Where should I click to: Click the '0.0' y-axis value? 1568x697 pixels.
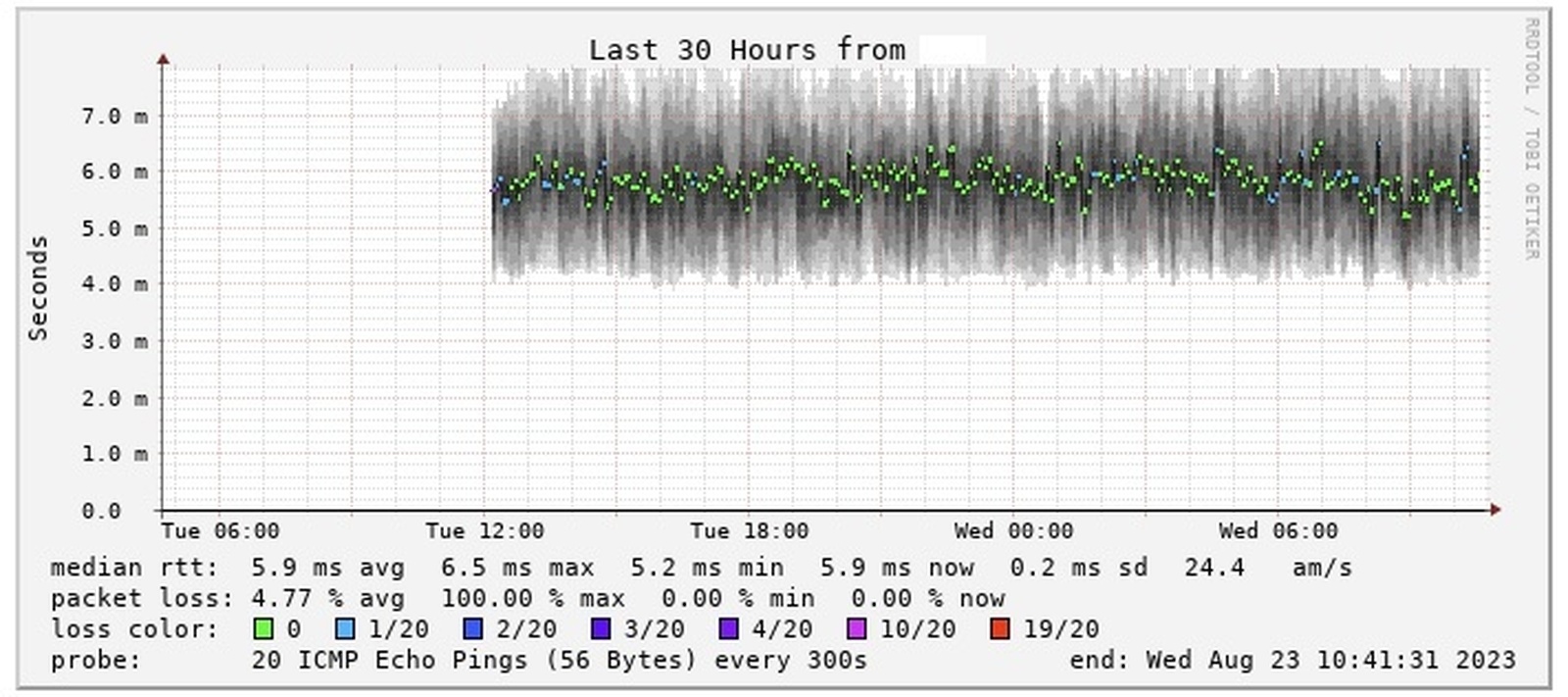[x=102, y=511]
